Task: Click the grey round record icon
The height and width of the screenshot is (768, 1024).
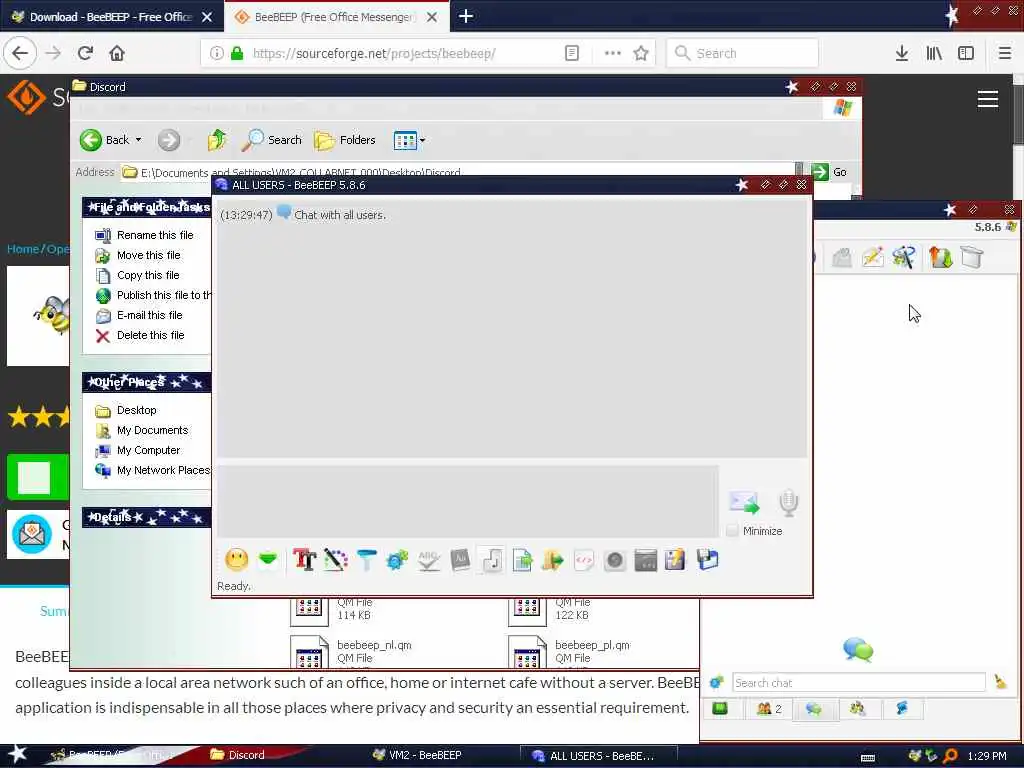Action: (x=615, y=560)
